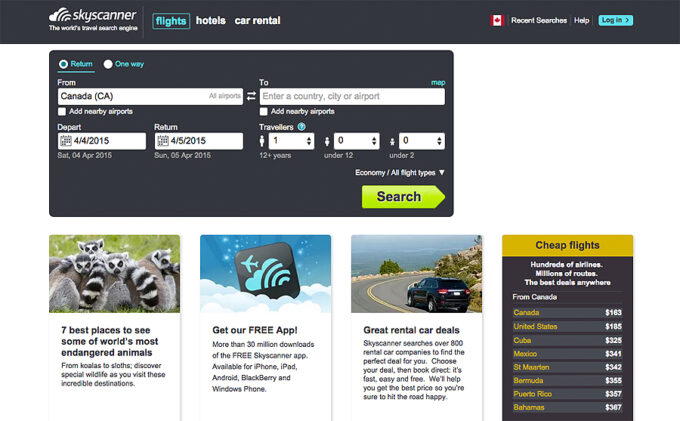
Task: Click 'All airports' label in From field
Action: pos(225,96)
